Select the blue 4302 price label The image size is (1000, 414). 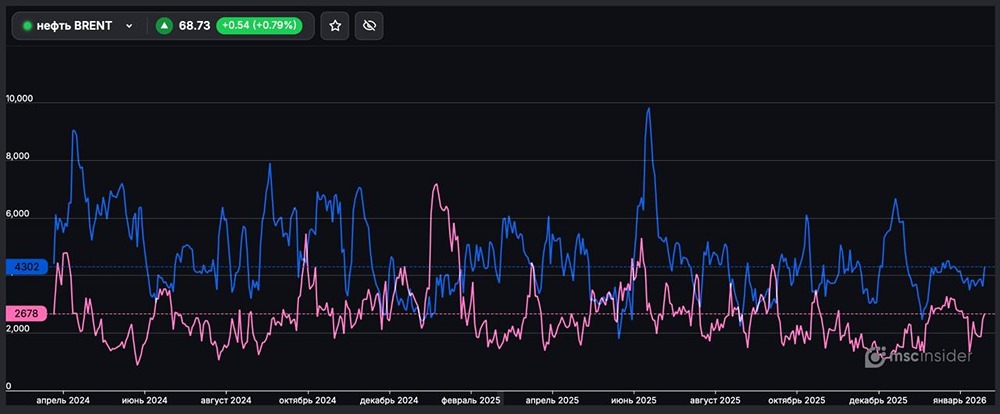tap(26, 267)
